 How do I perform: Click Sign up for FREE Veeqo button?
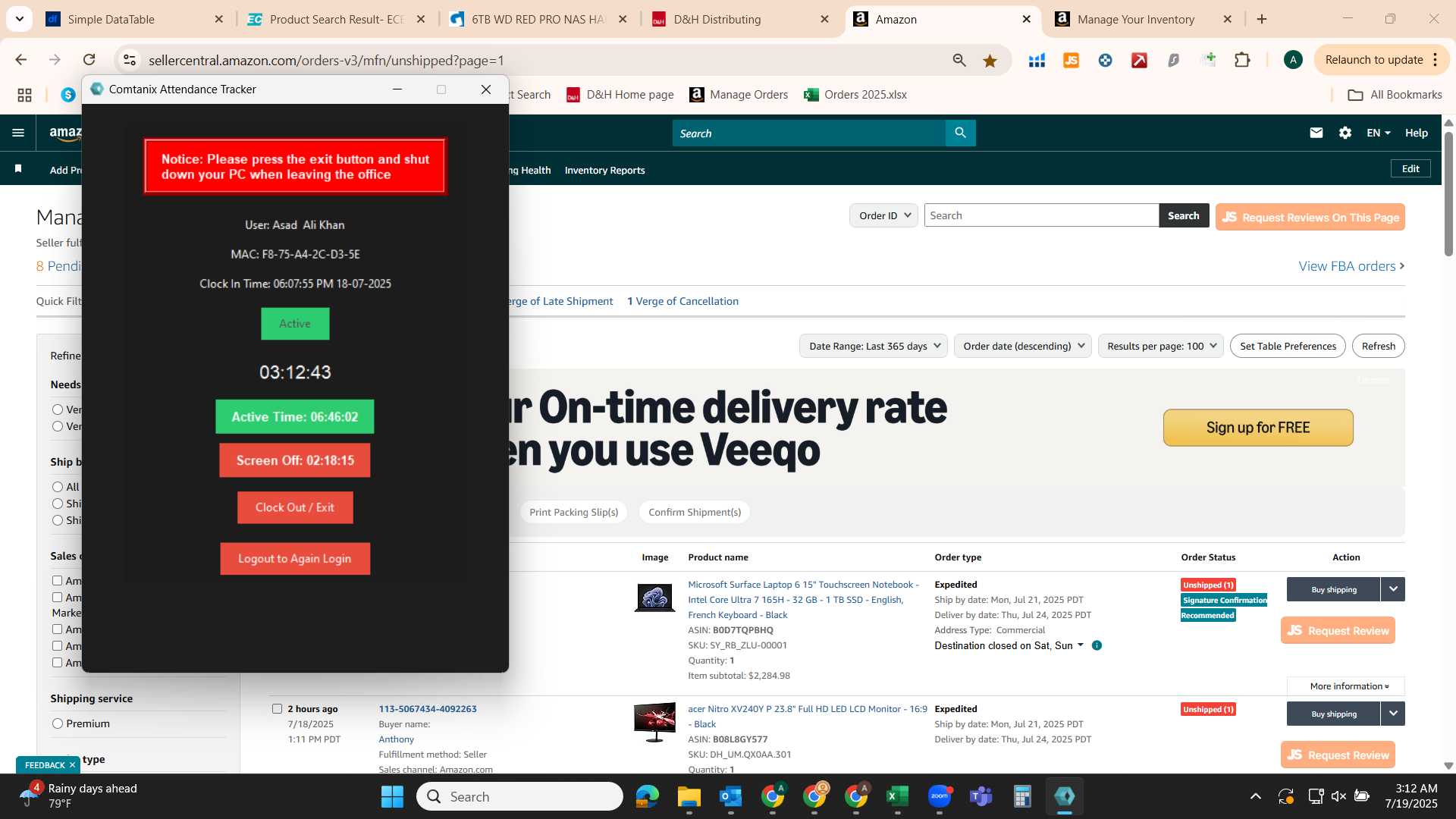click(1258, 428)
